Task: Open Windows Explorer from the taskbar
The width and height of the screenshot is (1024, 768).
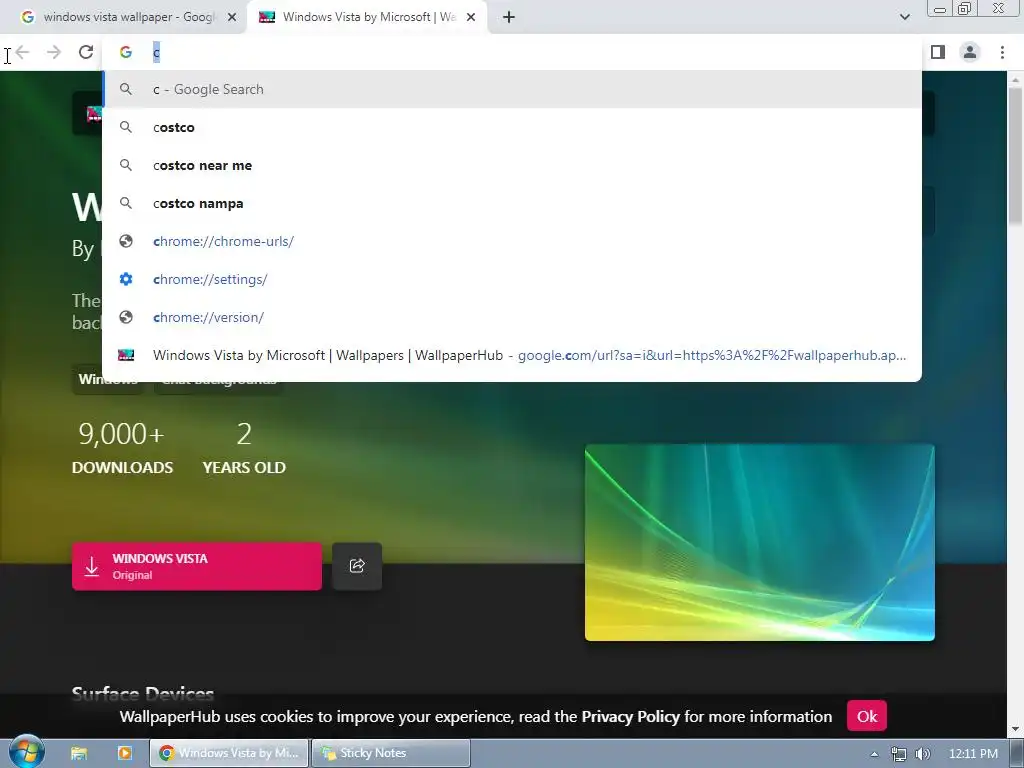Action: coord(79,753)
